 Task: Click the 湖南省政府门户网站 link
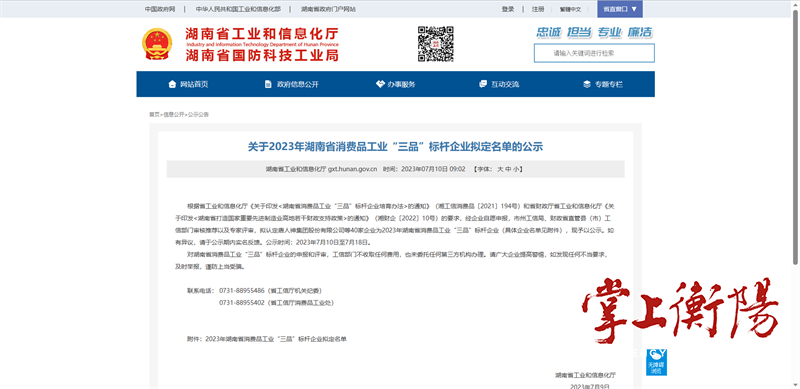point(329,9)
